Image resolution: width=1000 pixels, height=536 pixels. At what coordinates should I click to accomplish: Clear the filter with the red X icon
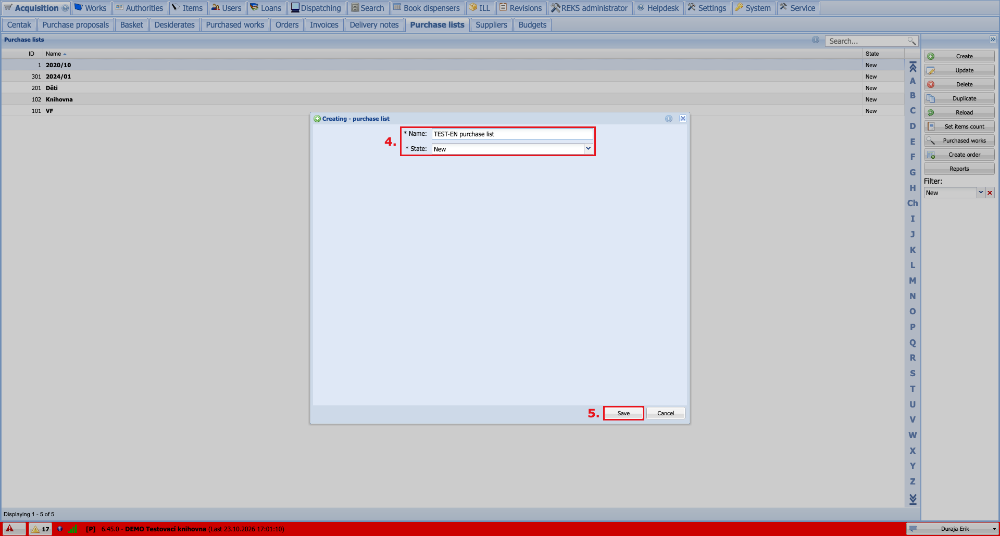tap(990, 193)
